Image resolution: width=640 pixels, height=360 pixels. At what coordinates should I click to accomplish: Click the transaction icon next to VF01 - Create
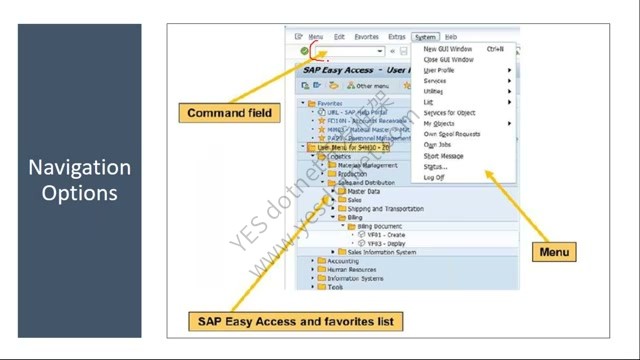[361, 235]
